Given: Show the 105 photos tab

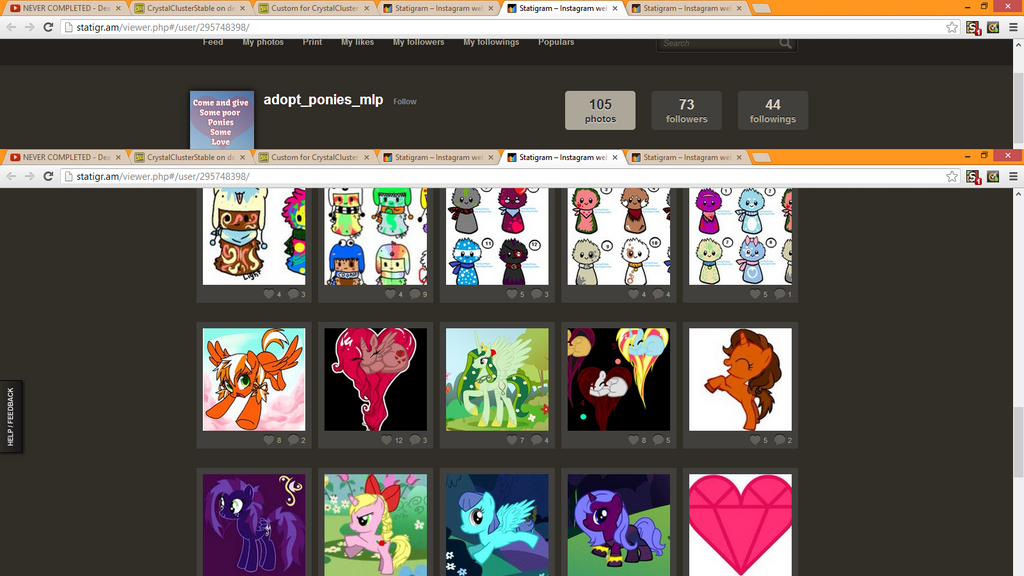Looking at the screenshot, I should pos(600,110).
